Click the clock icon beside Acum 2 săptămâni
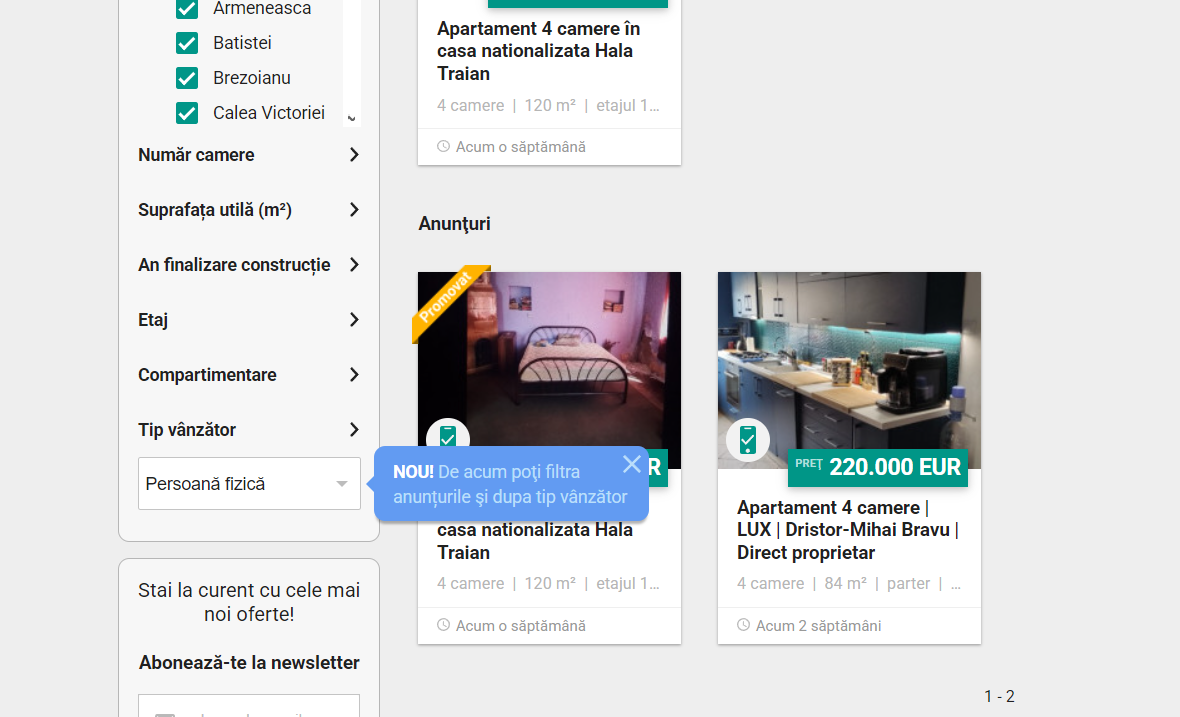 click(744, 625)
